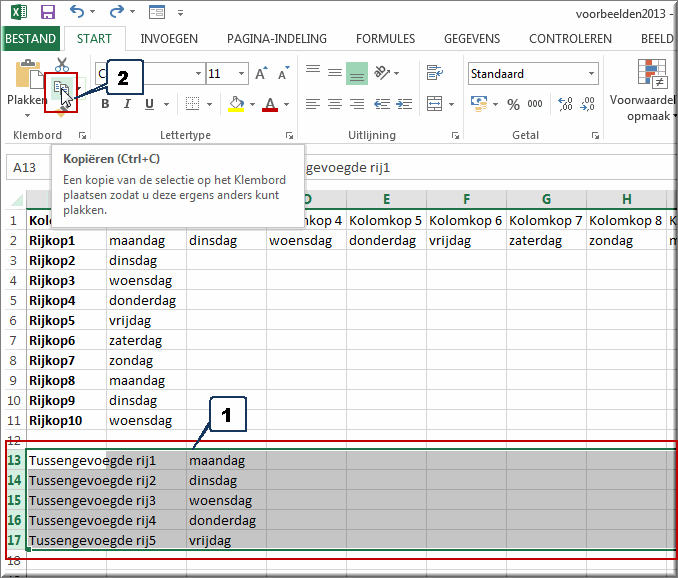The image size is (678, 578).
Task: Toggle italic formatting
Action: click(127, 104)
